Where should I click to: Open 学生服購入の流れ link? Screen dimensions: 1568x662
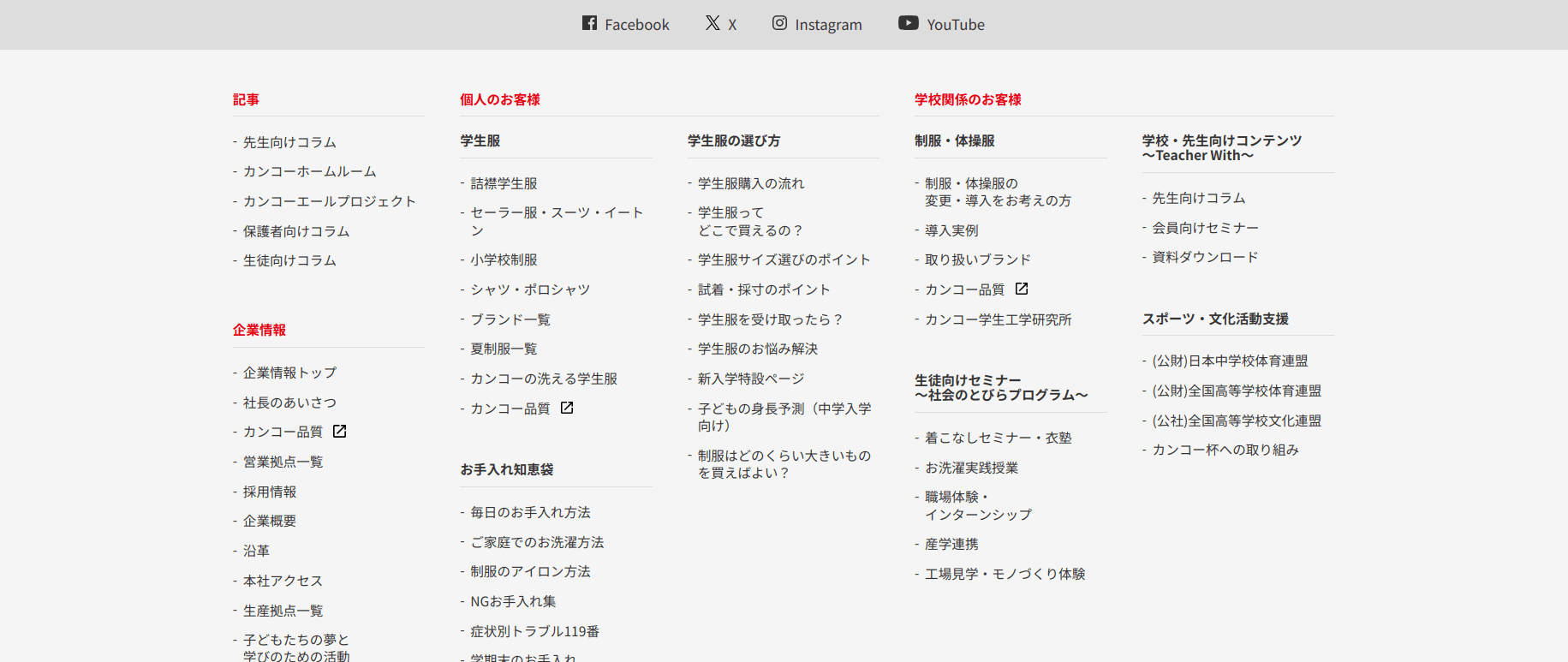750,183
